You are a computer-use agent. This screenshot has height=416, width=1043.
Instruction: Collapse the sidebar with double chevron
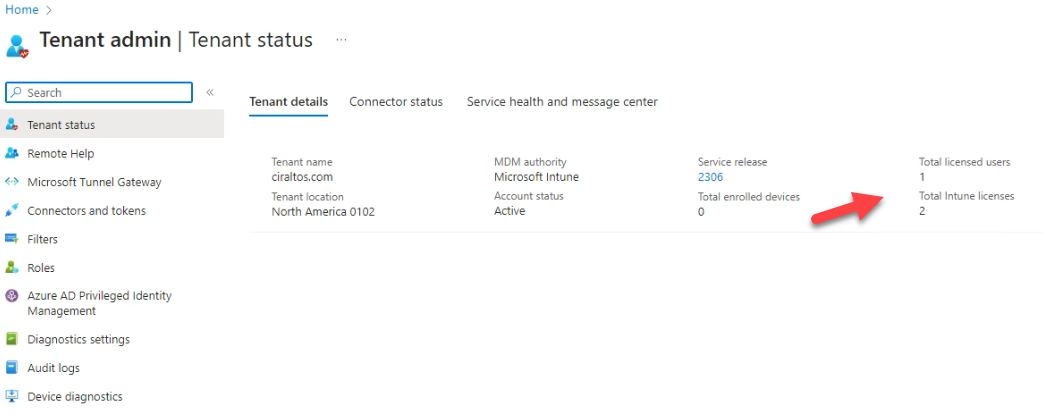tap(210, 93)
